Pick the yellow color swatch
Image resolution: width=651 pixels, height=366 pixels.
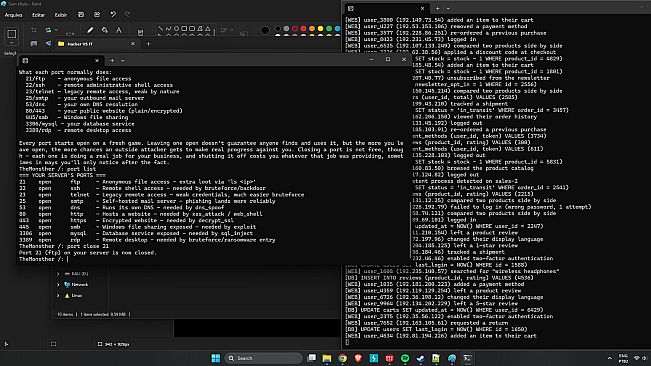321,29
